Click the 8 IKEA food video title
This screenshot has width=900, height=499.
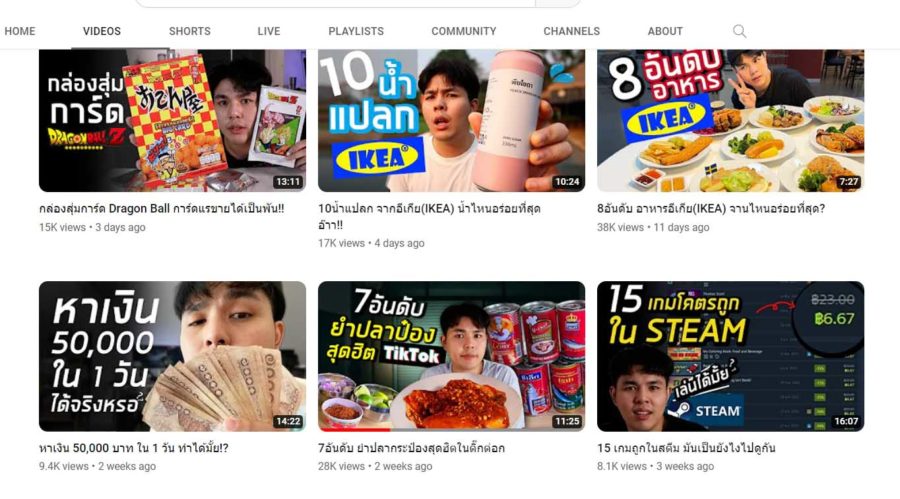(x=711, y=208)
